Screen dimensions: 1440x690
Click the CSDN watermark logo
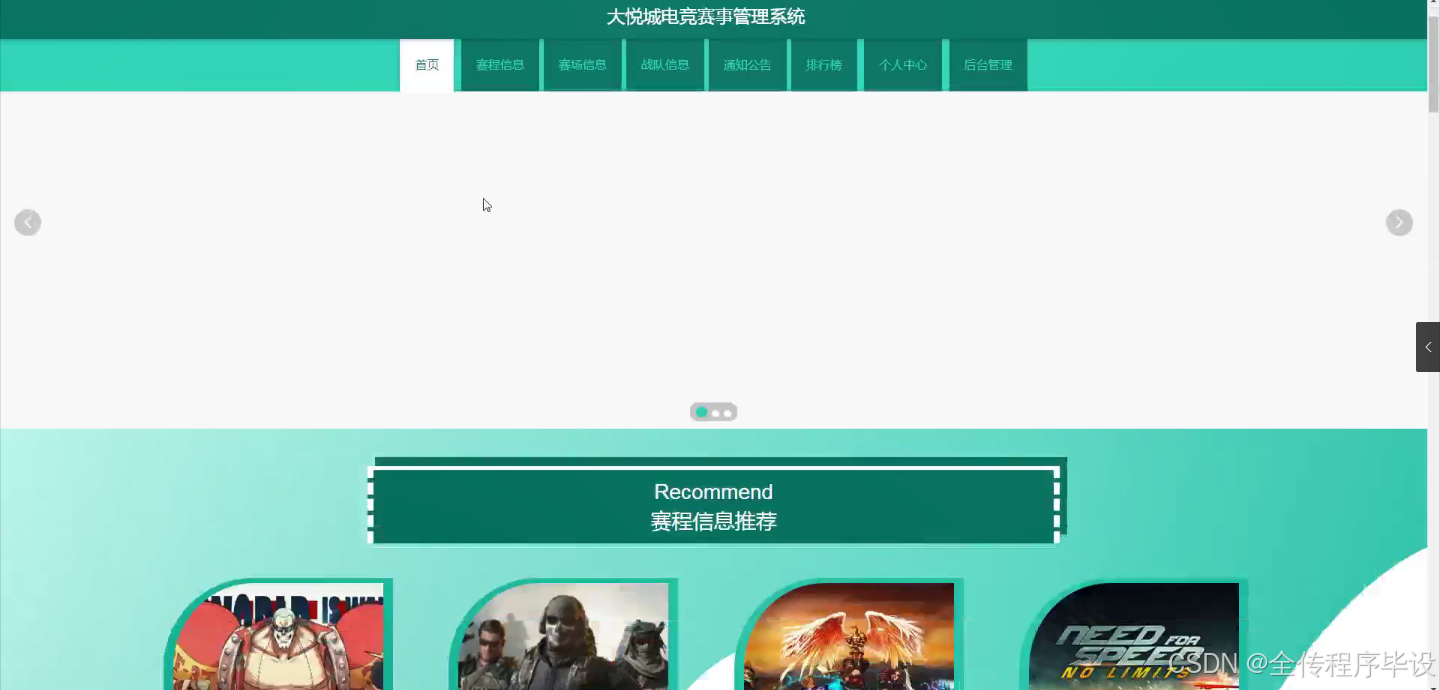[1200, 662]
